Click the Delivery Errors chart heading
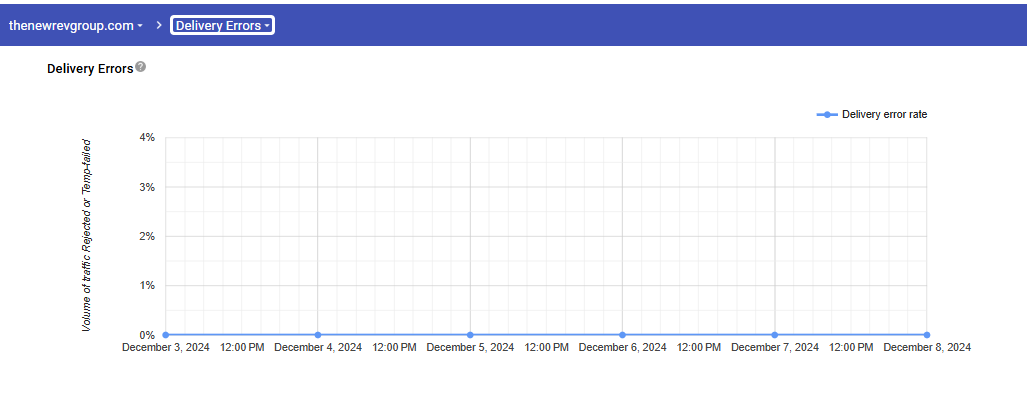 (90, 69)
